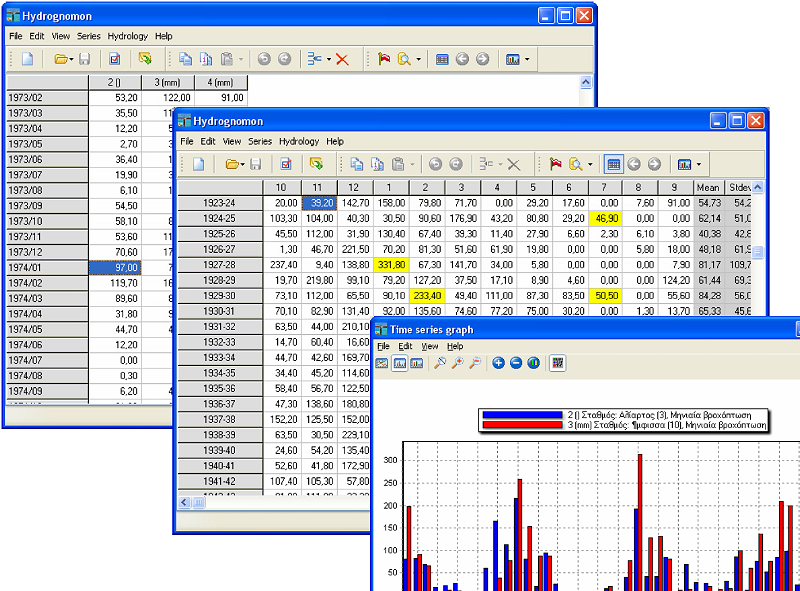
Task: Select the magnifier zoom tool in graph window
Action: 438,362
